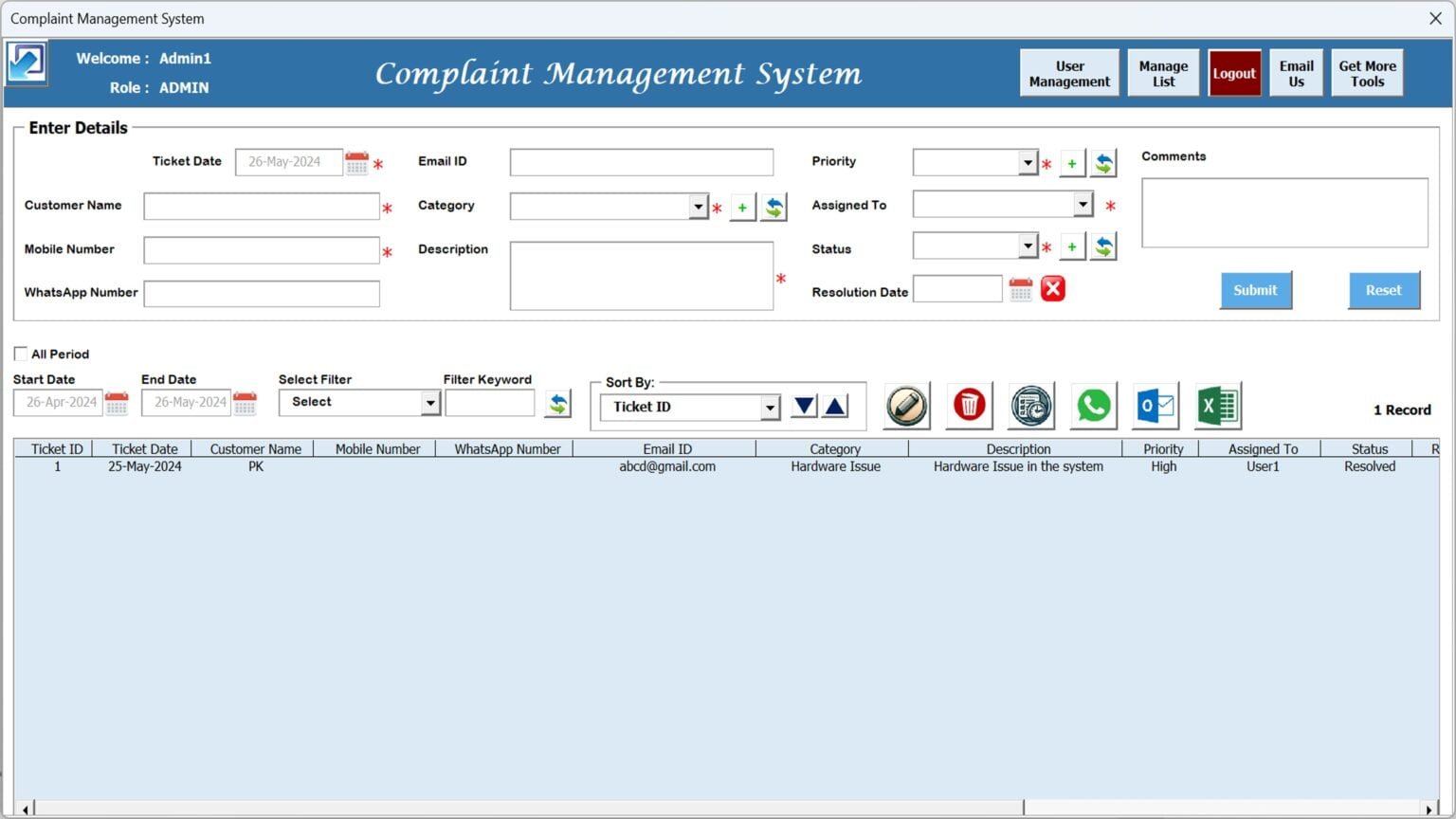
Task: Submit the complaint form
Action: tap(1255, 290)
